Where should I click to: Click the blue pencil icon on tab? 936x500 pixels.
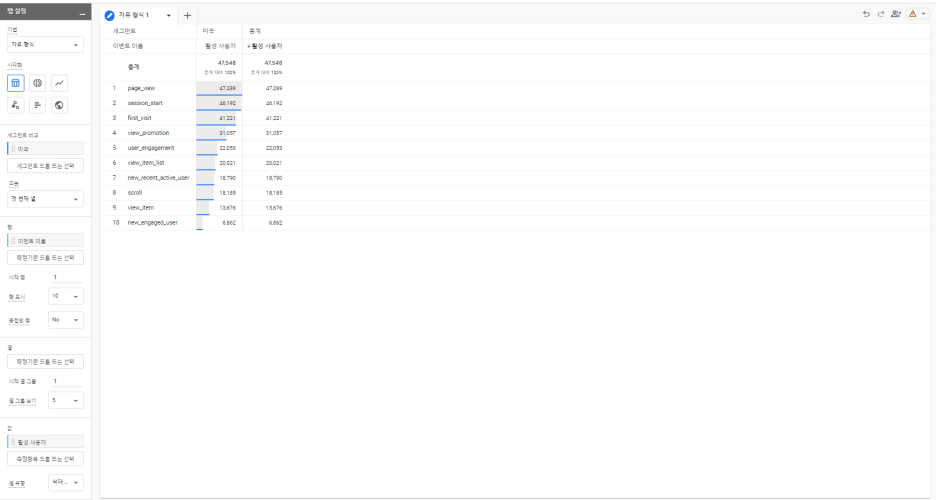point(109,16)
